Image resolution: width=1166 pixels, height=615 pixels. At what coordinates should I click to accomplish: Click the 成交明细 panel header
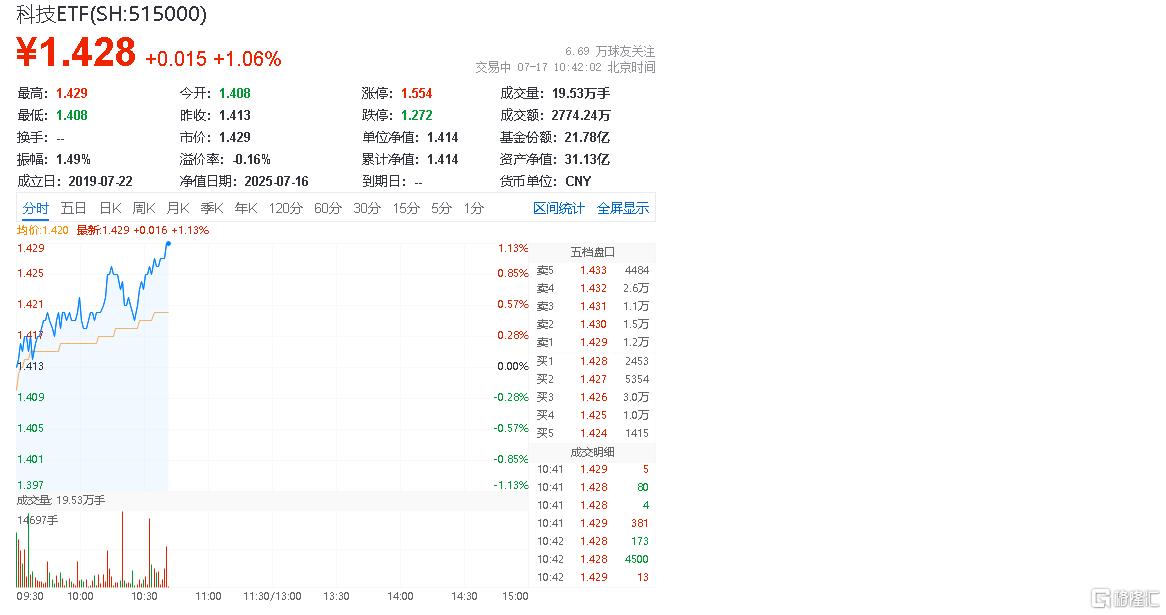[x=593, y=452]
